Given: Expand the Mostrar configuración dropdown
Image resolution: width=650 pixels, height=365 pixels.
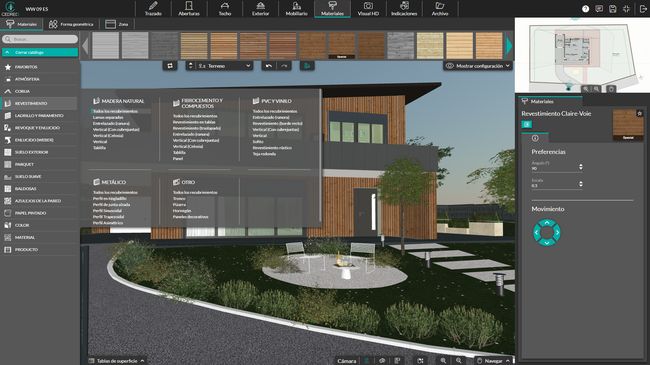Looking at the screenshot, I should click(478, 66).
